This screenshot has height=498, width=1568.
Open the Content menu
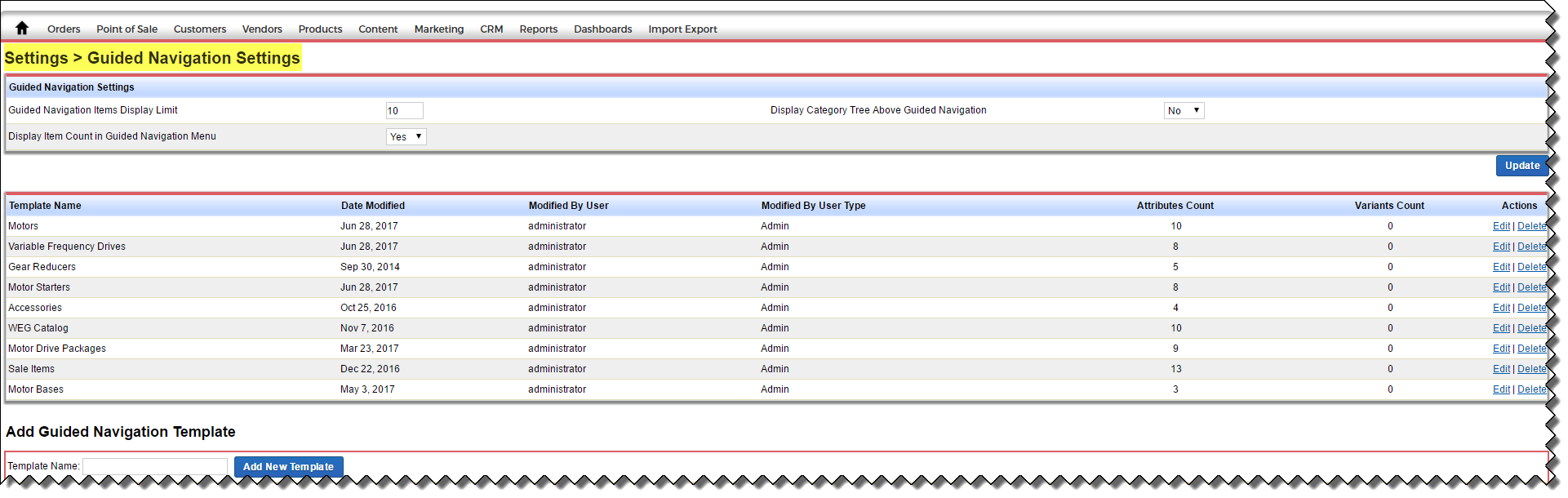(x=378, y=29)
